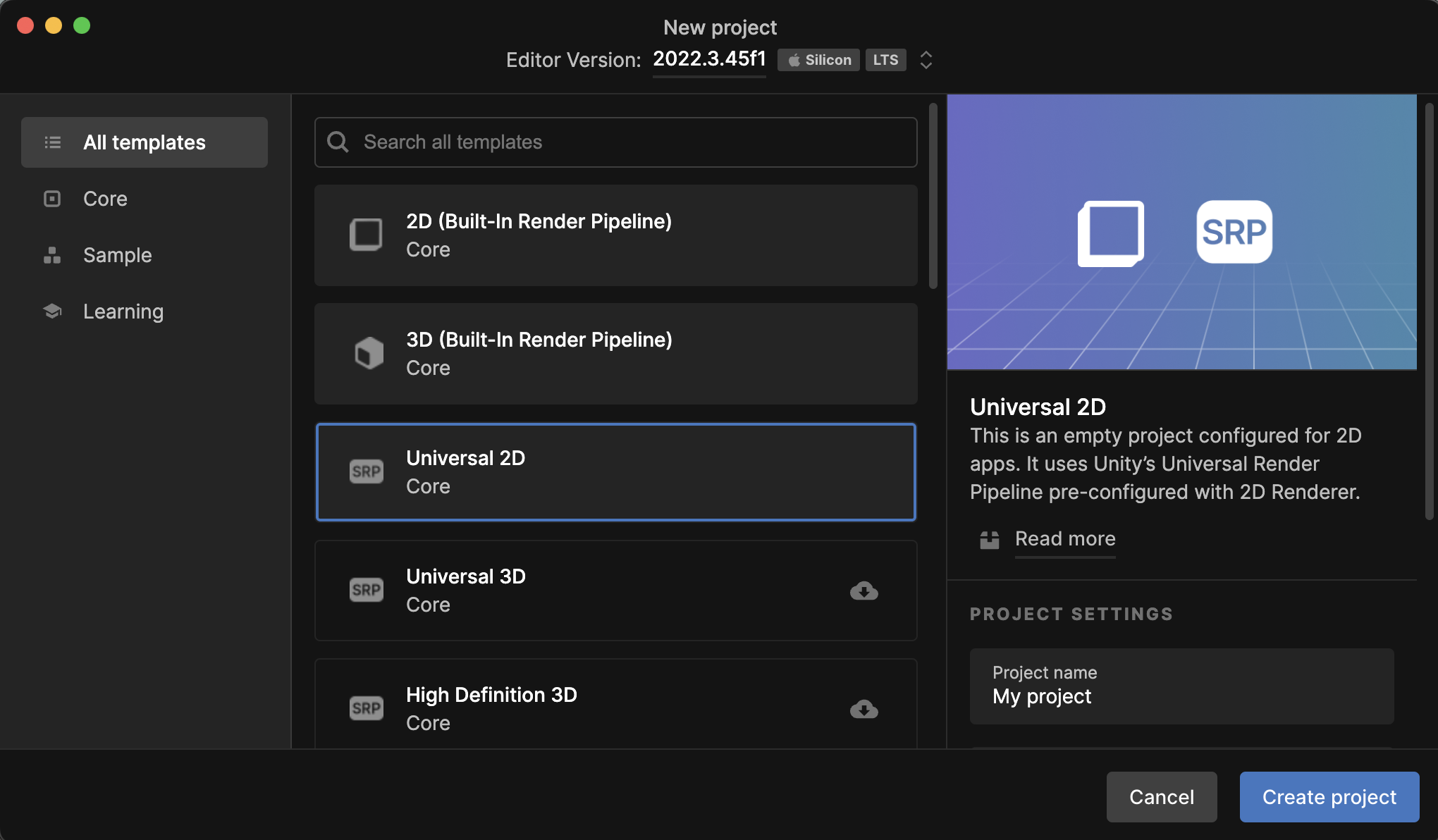Download the High Definition 3D template
The height and width of the screenshot is (840, 1438).
[864, 709]
